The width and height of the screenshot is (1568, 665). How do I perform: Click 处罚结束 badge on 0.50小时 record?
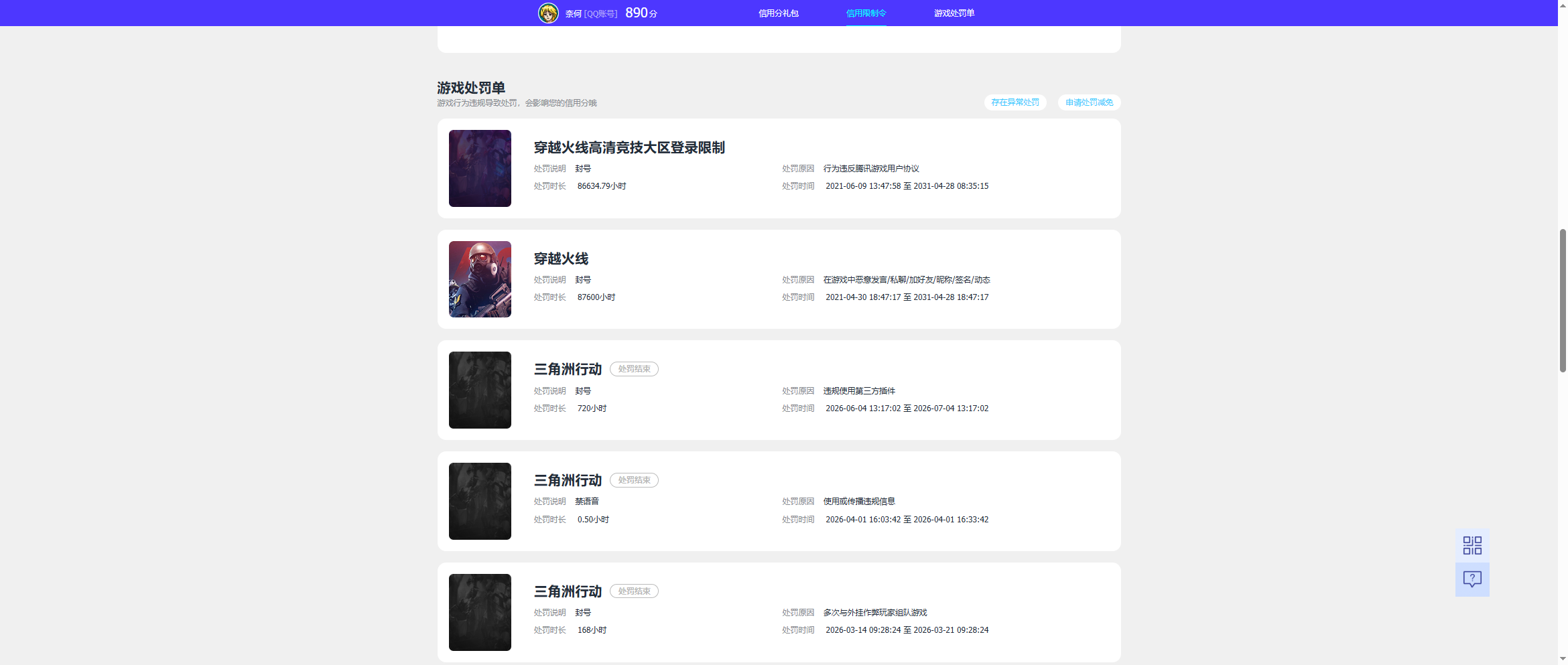(634, 480)
